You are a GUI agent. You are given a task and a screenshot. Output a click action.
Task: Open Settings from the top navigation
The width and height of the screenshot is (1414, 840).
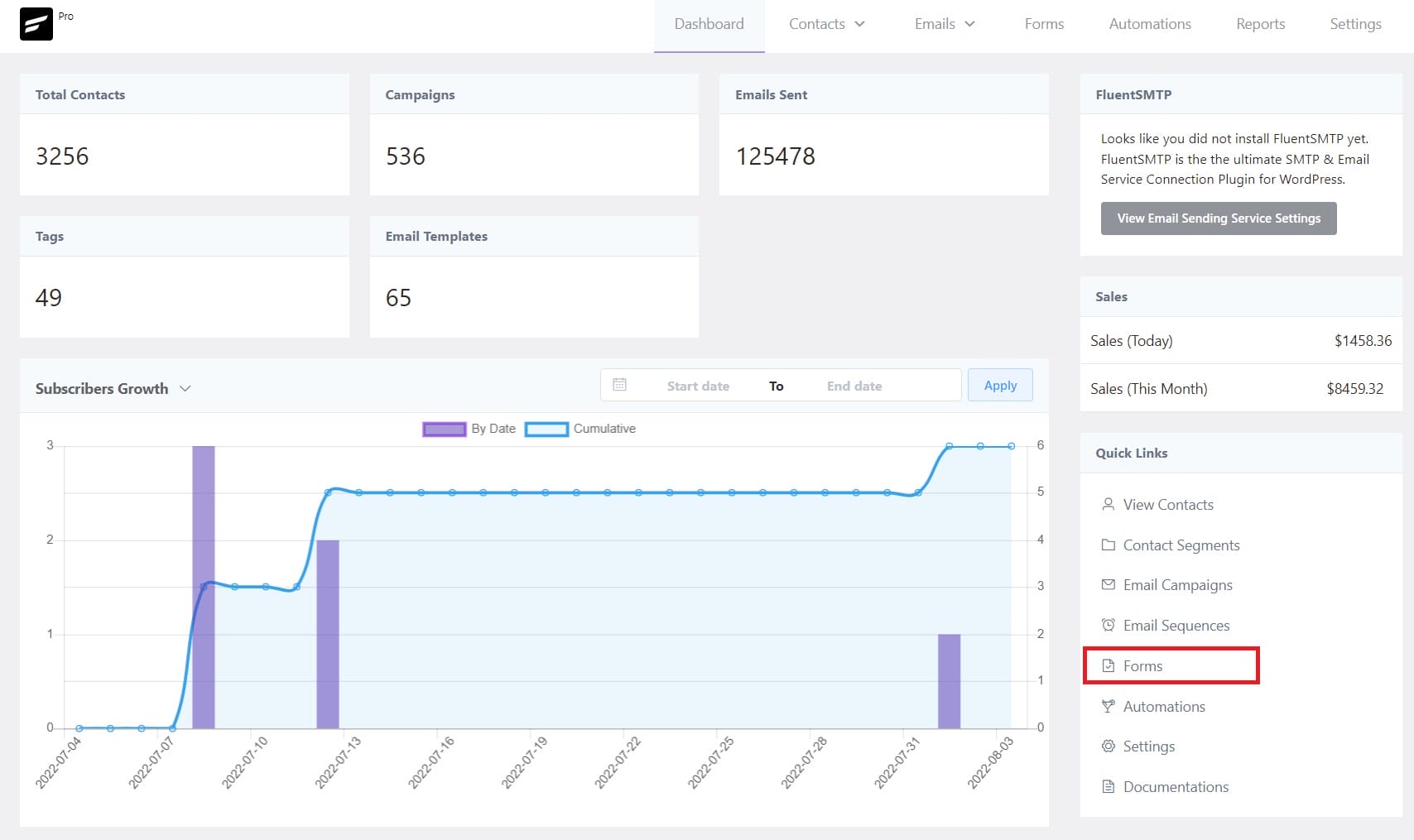pyautogui.click(x=1355, y=24)
